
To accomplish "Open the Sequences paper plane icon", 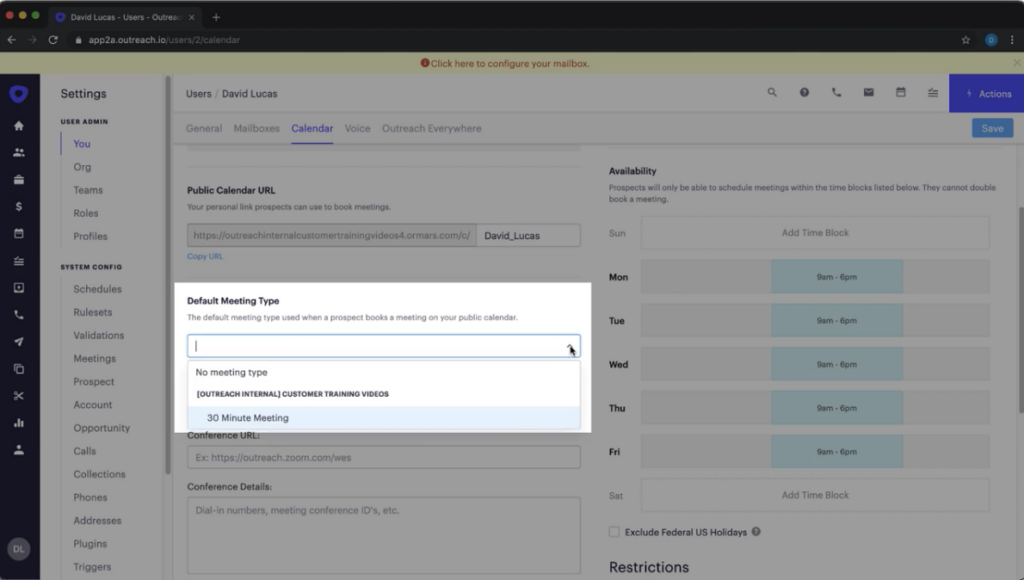I will 19,342.
